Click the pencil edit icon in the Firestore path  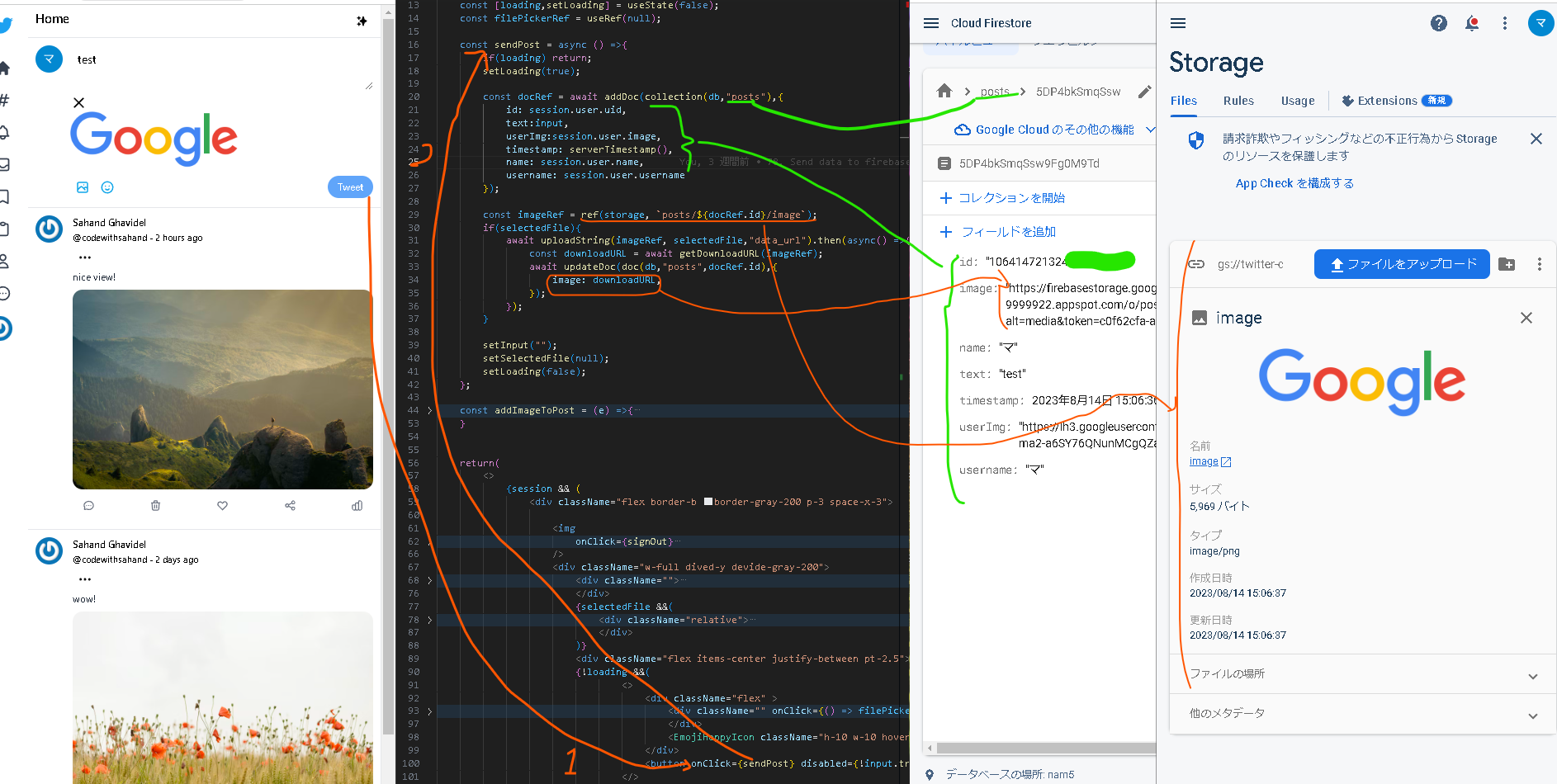coord(1144,92)
